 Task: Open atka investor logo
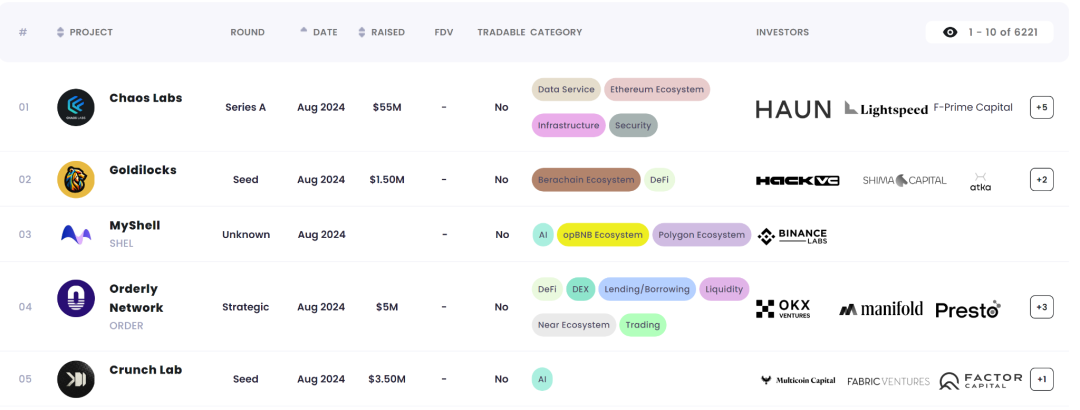click(x=980, y=182)
